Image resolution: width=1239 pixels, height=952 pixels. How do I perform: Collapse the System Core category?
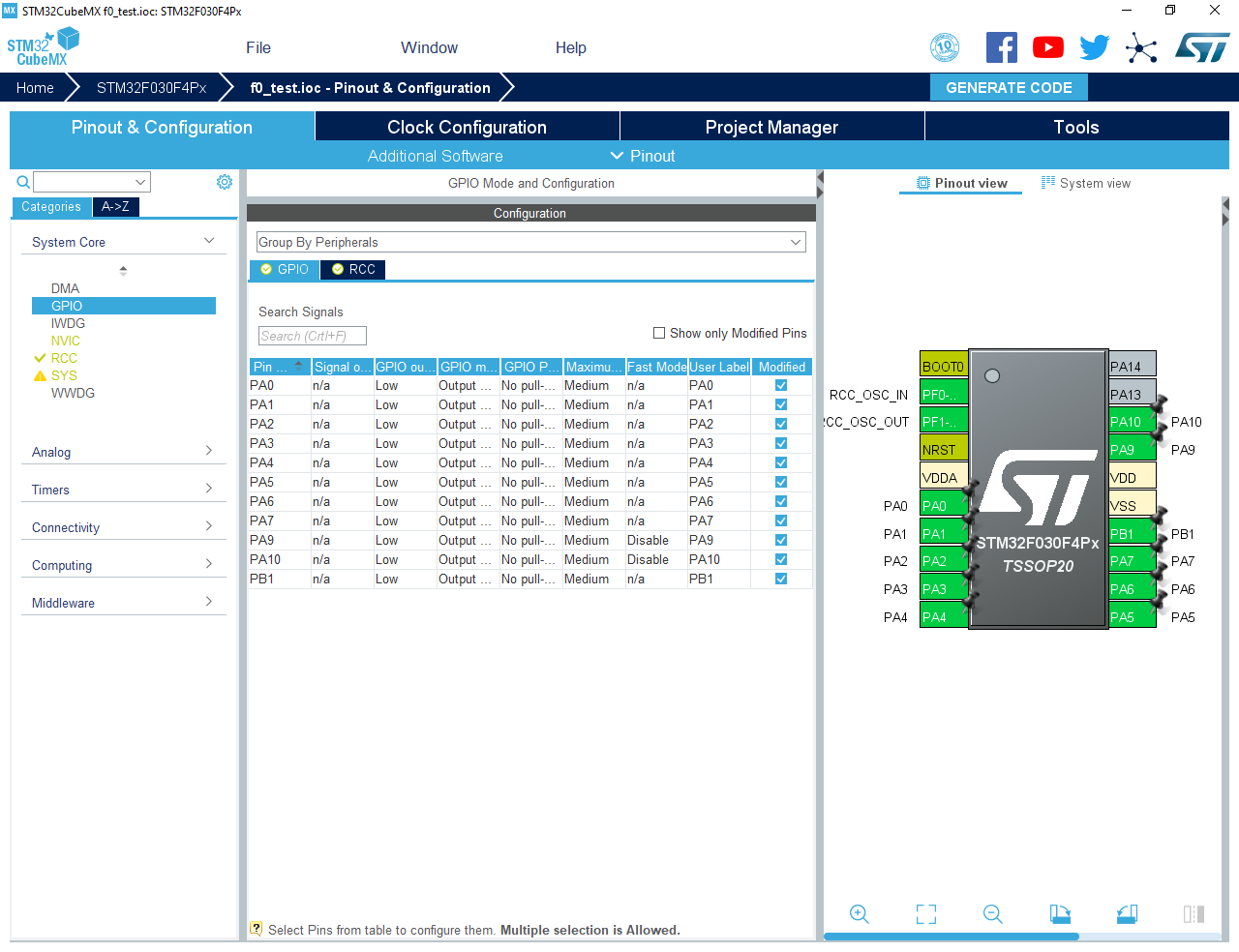pyautogui.click(x=123, y=242)
